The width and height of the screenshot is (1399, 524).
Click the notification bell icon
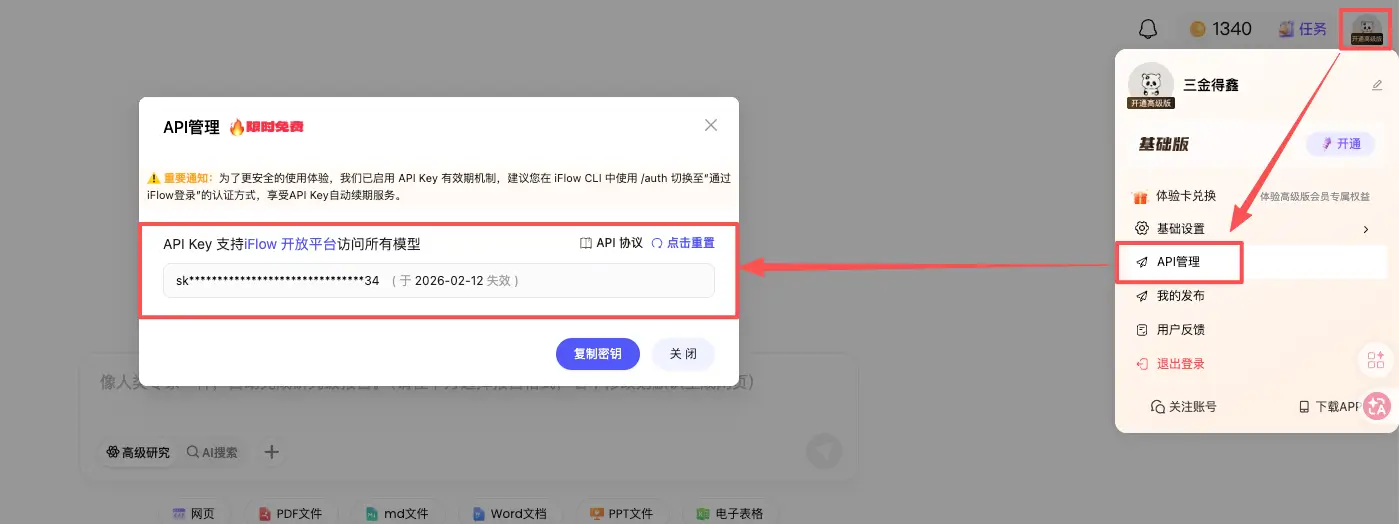1148,29
